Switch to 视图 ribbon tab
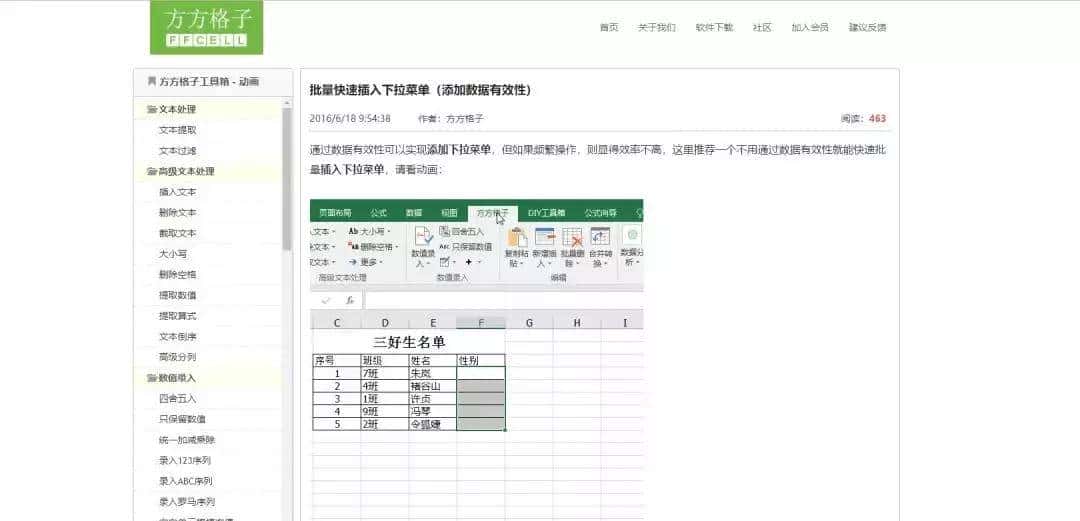This screenshot has width=1080, height=521. tap(449, 213)
